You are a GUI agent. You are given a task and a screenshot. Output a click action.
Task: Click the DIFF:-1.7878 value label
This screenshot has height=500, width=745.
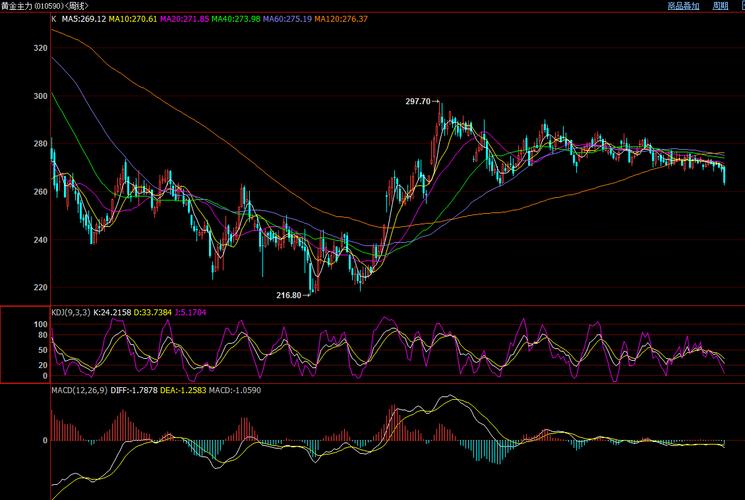[x=134, y=390]
